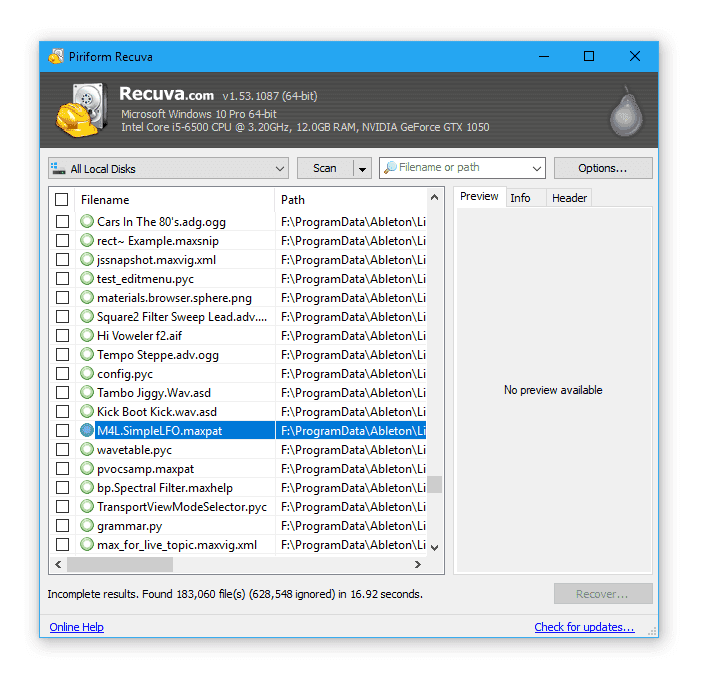Open the All Local Disks drive dropdown
Image resolution: width=701 pixels, height=674 pixels.
168,168
